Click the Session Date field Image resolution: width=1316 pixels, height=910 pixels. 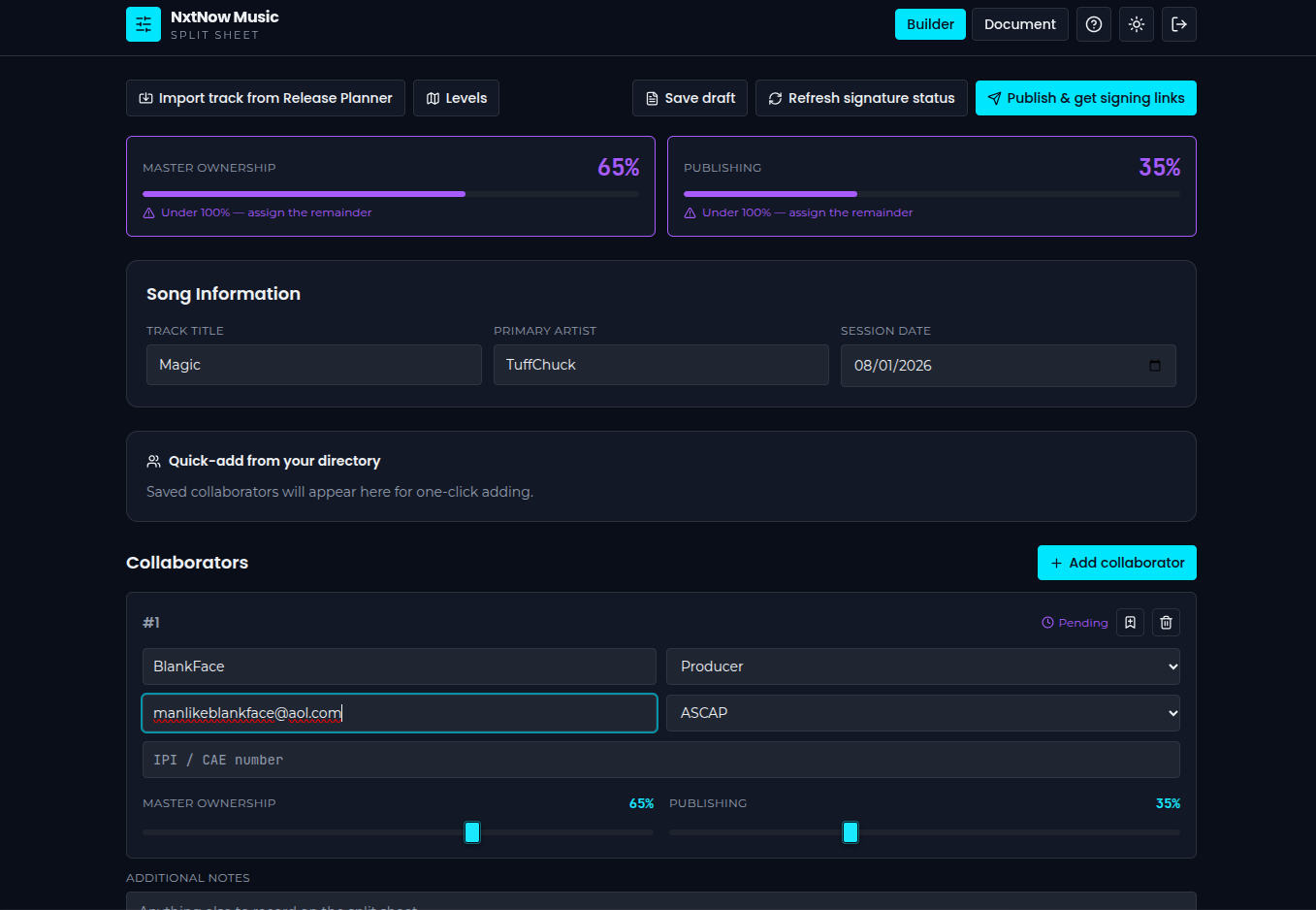pos(1009,366)
